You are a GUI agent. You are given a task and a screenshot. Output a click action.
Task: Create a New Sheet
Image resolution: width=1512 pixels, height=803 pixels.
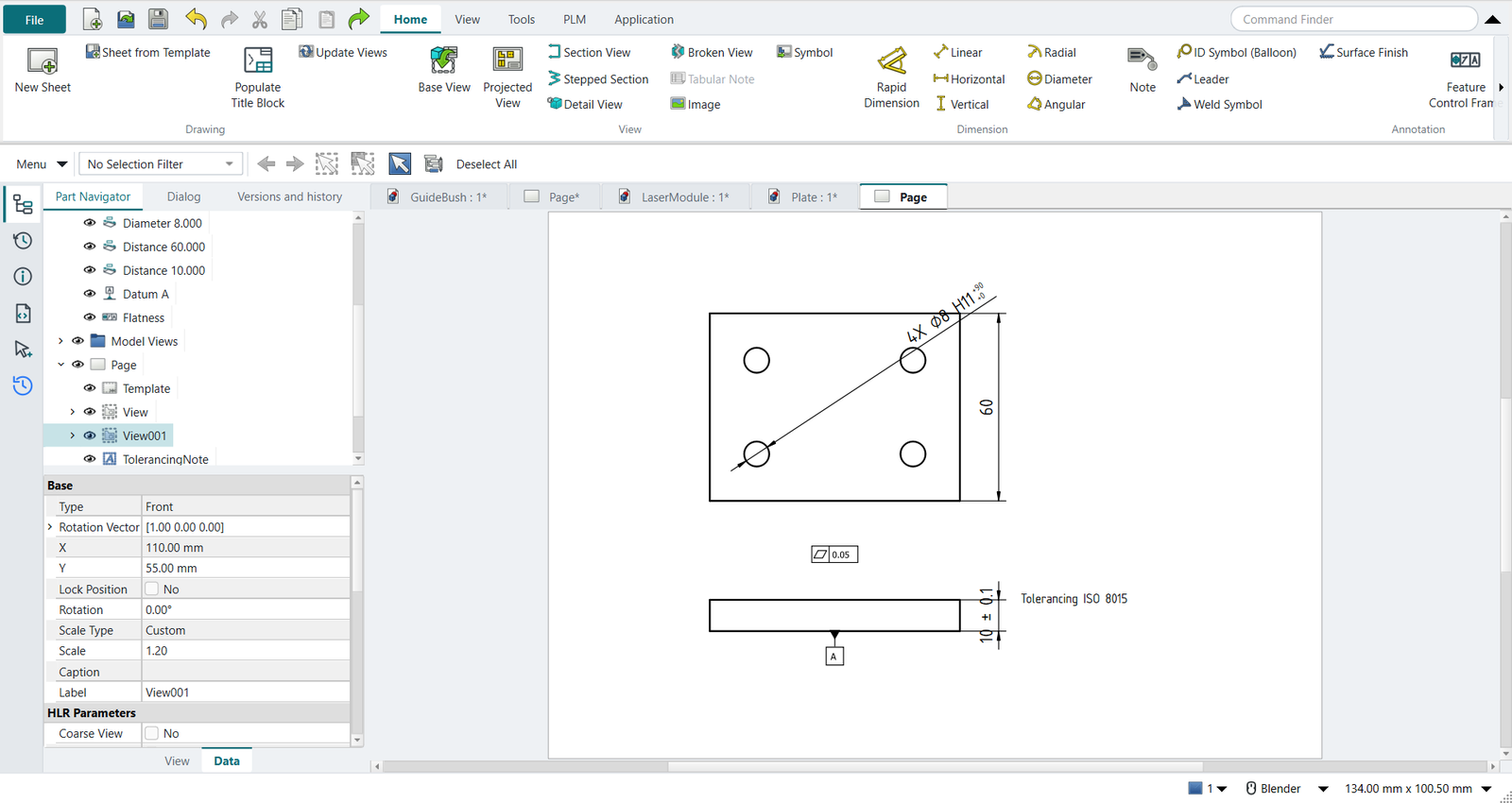click(43, 70)
